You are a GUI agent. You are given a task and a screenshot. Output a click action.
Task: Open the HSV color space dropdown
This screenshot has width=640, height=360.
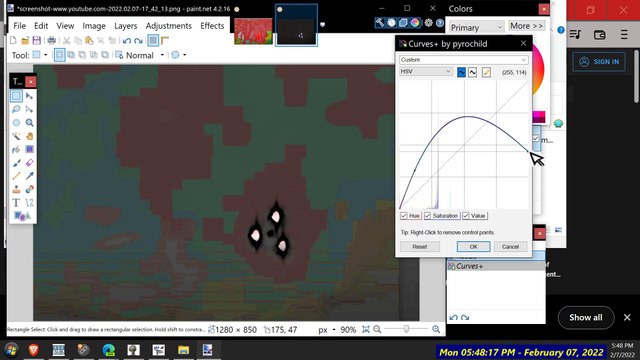[x=426, y=71]
